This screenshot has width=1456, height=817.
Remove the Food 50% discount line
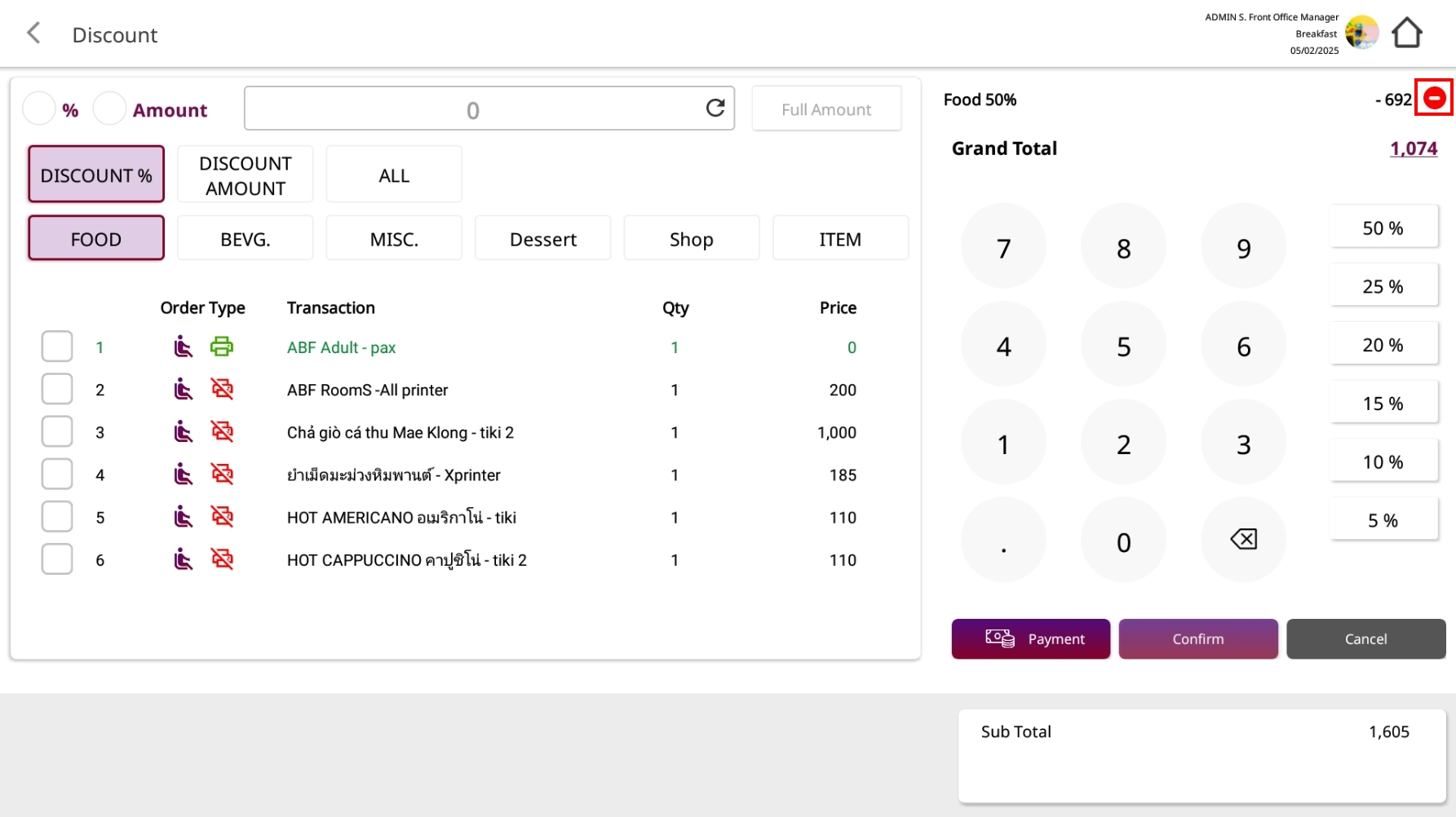[x=1434, y=99]
